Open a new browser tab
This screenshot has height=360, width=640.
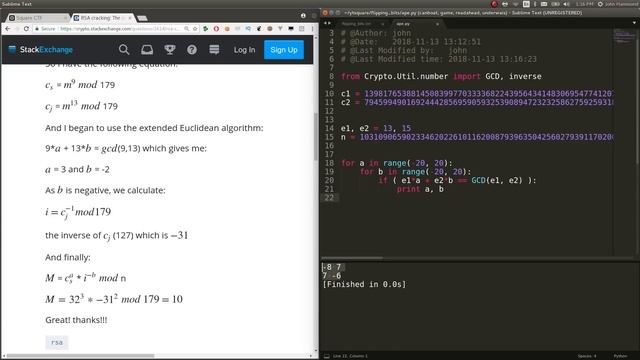[142, 18]
